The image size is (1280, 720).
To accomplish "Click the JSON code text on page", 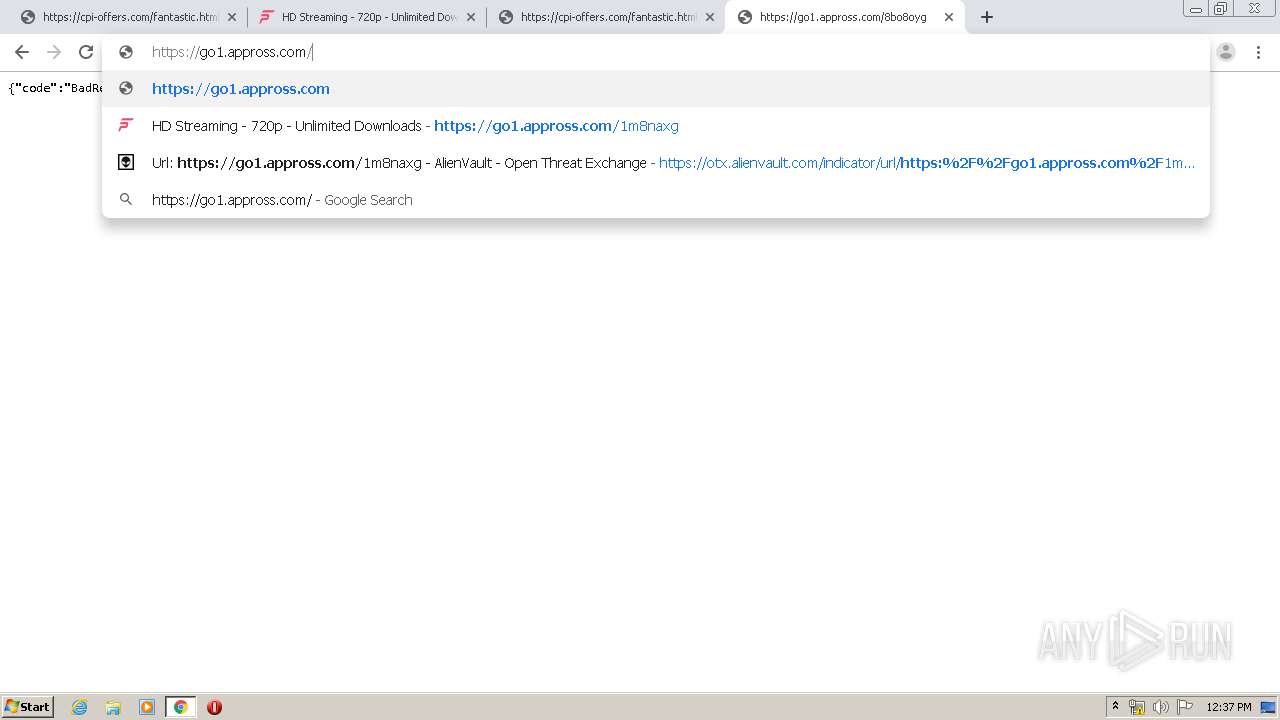I will pyautogui.click(x=55, y=88).
